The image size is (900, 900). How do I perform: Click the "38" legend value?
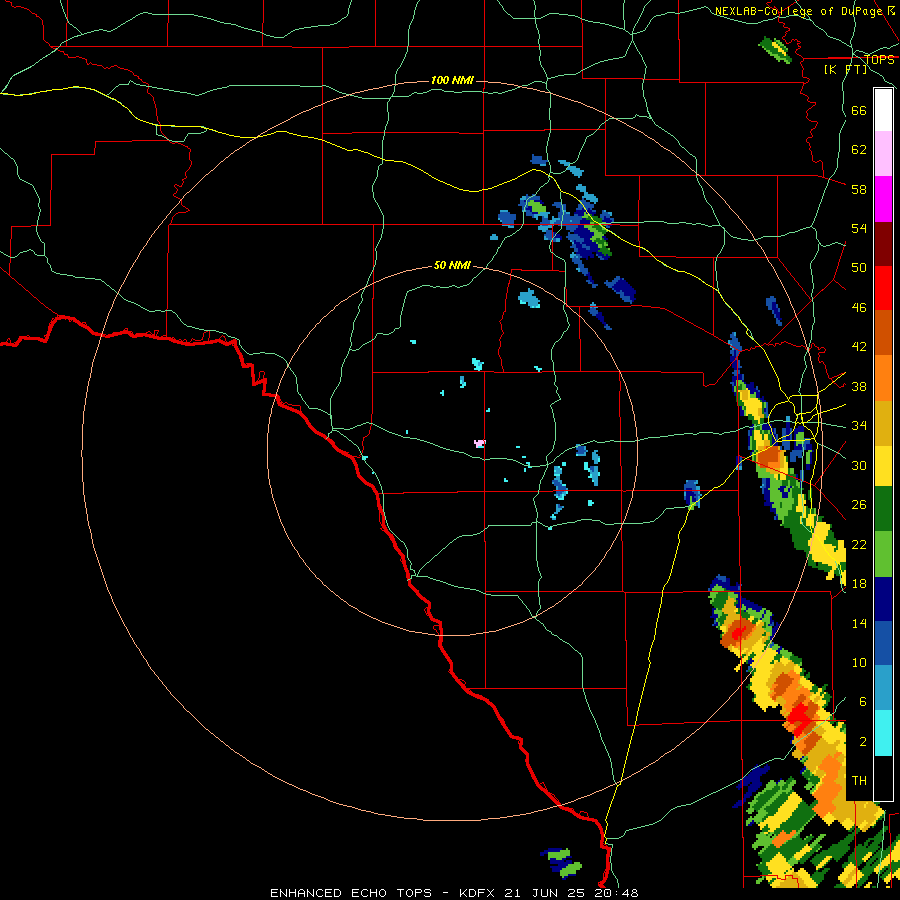pyautogui.click(x=859, y=386)
